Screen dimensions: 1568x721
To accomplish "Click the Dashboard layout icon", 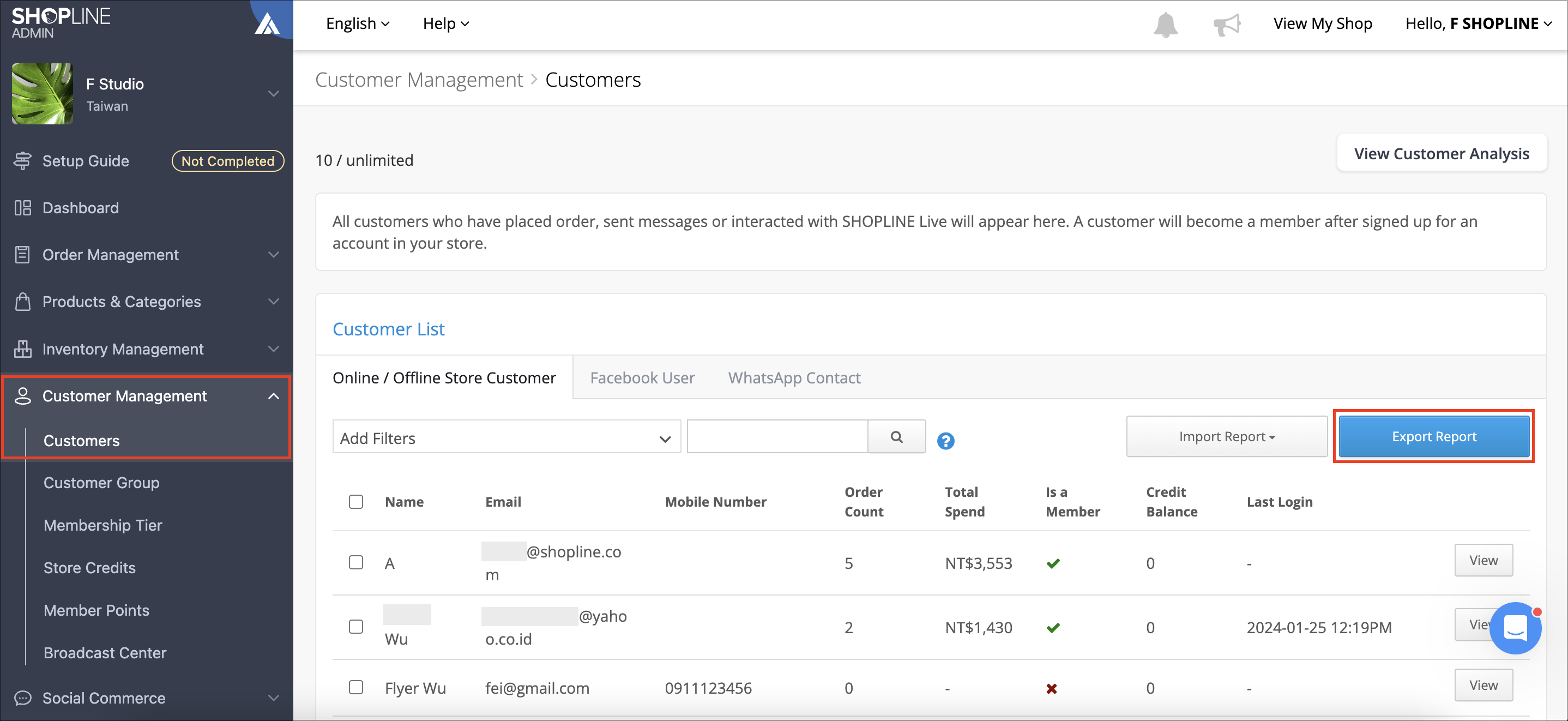I will pos(22,208).
